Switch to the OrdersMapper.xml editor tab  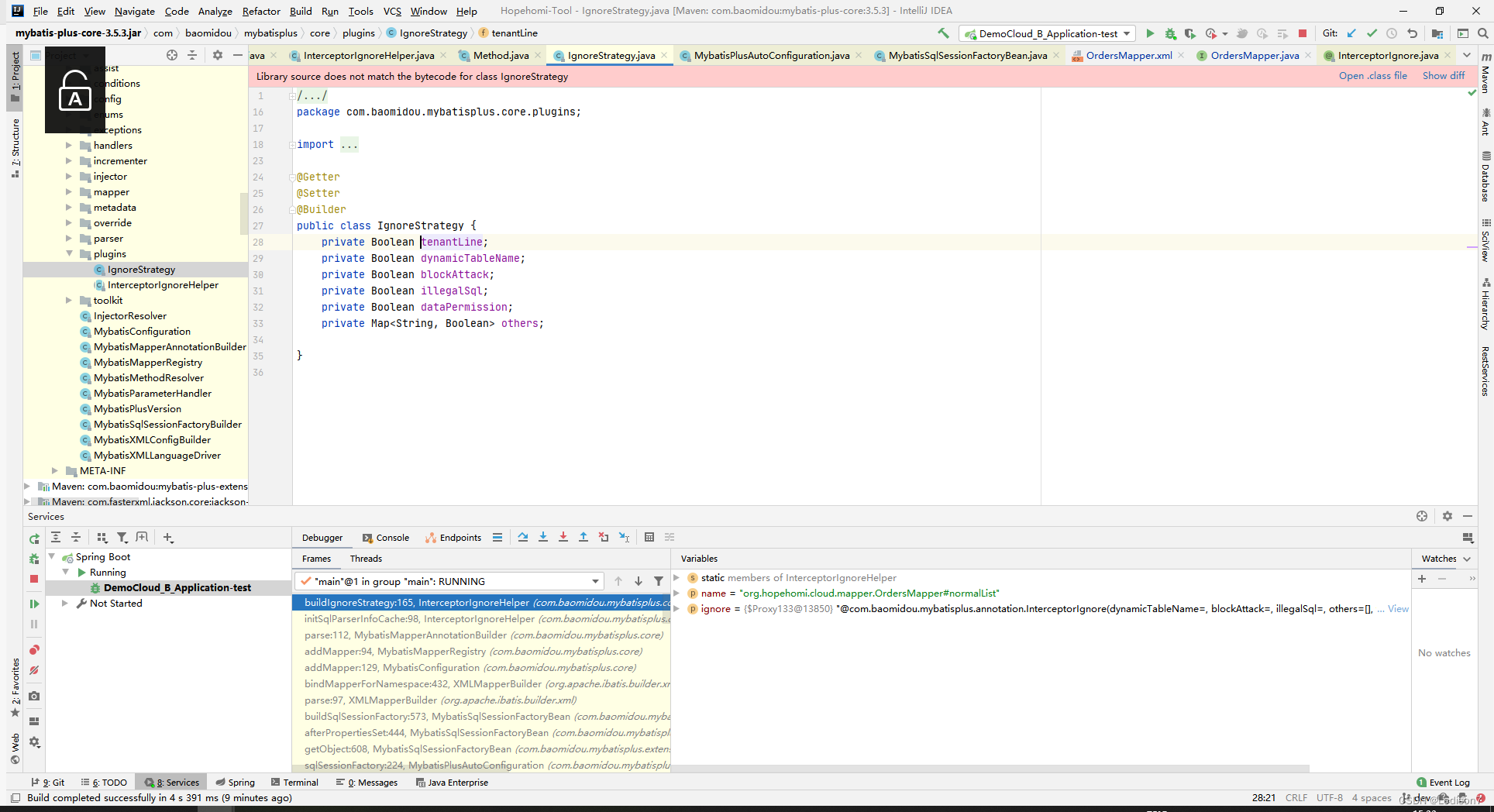[1128, 55]
